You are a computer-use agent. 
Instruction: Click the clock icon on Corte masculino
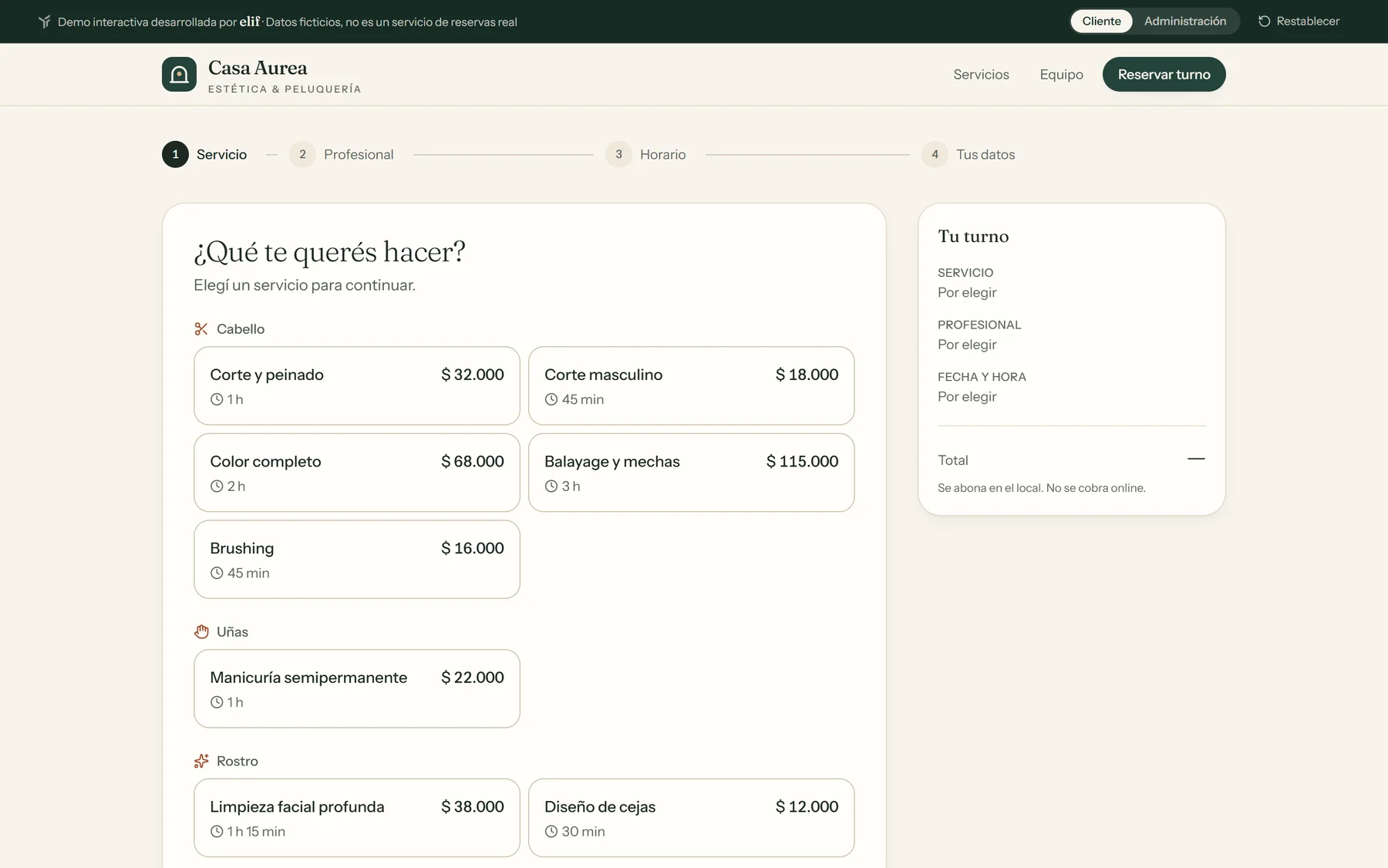pos(551,399)
